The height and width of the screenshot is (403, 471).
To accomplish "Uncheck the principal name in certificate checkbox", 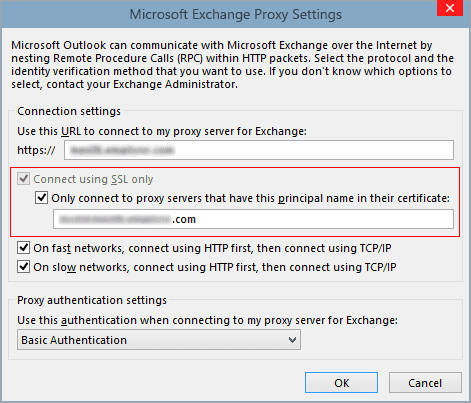I will [x=42, y=198].
